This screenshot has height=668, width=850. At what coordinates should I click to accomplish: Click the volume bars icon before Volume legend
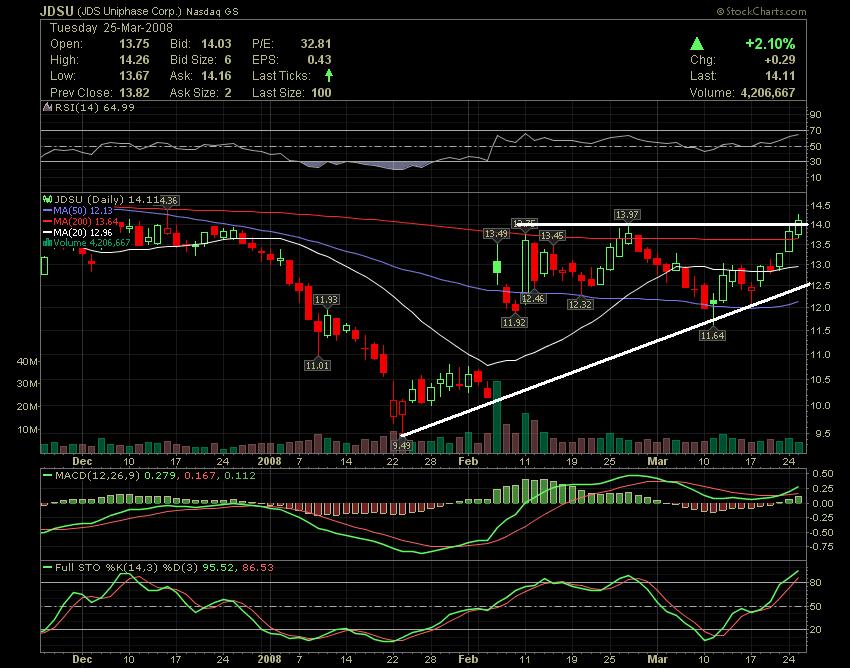coord(47,243)
